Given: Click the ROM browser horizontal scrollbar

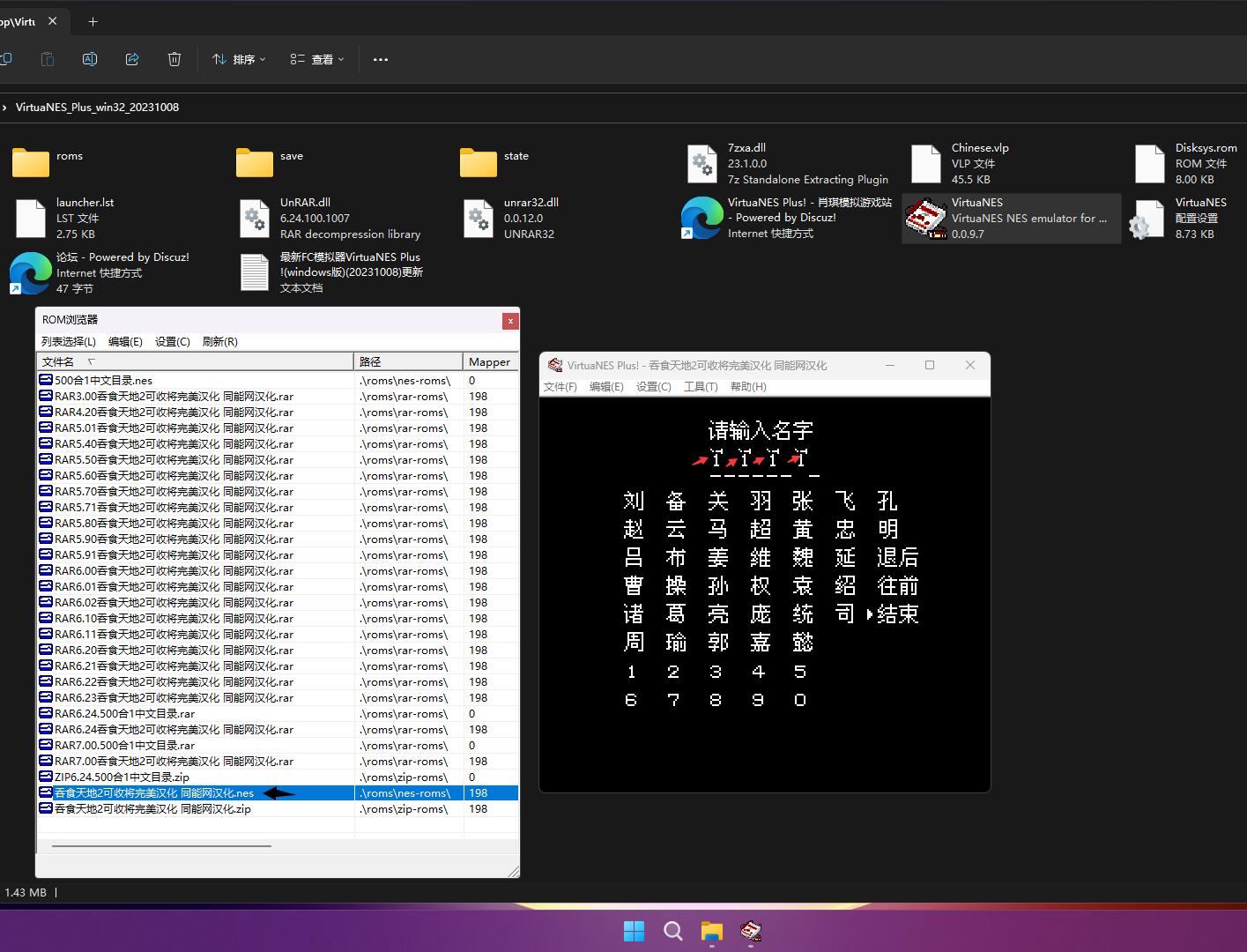Looking at the screenshot, I should tap(161, 845).
